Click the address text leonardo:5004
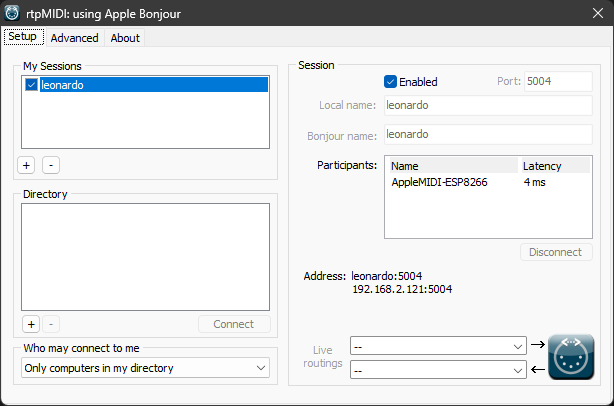The width and height of the screenshot is (614, 406). [x=386, y=276]
